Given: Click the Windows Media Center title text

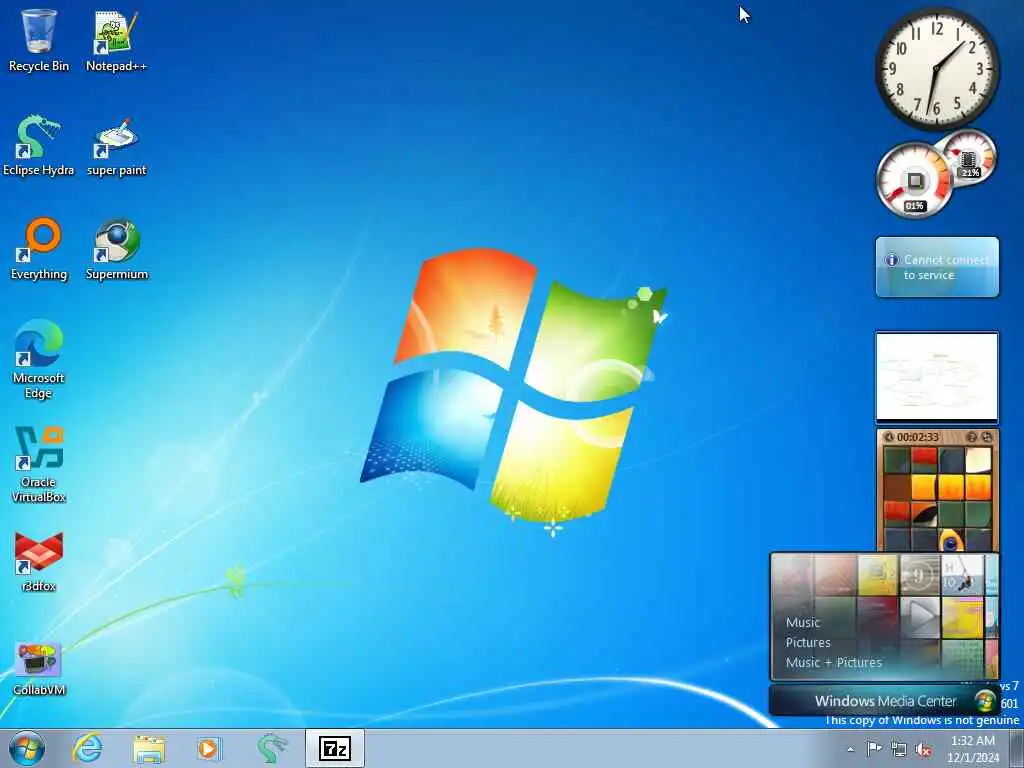Looking at the screenshot, I should click(886, 701).
